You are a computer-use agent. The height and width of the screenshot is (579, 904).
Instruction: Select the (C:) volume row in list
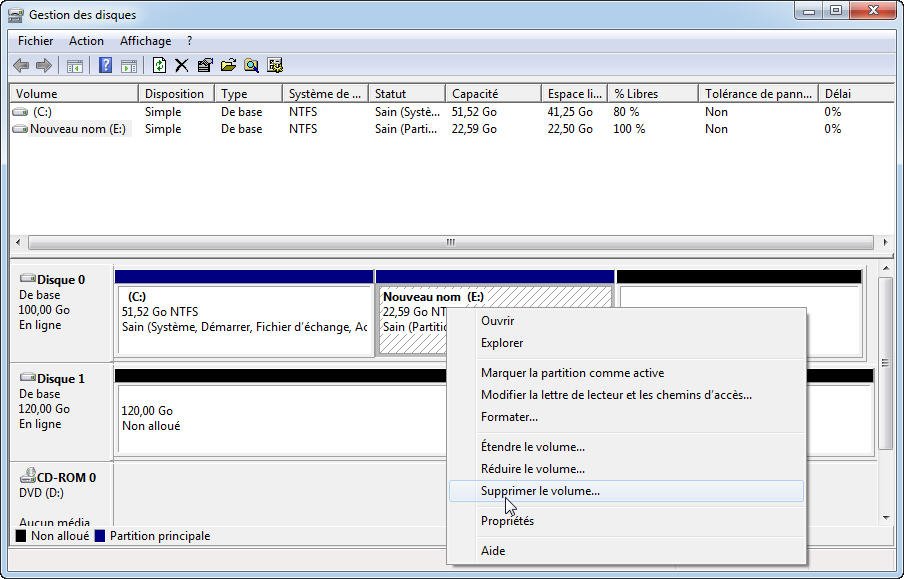[x=42, y=112]
